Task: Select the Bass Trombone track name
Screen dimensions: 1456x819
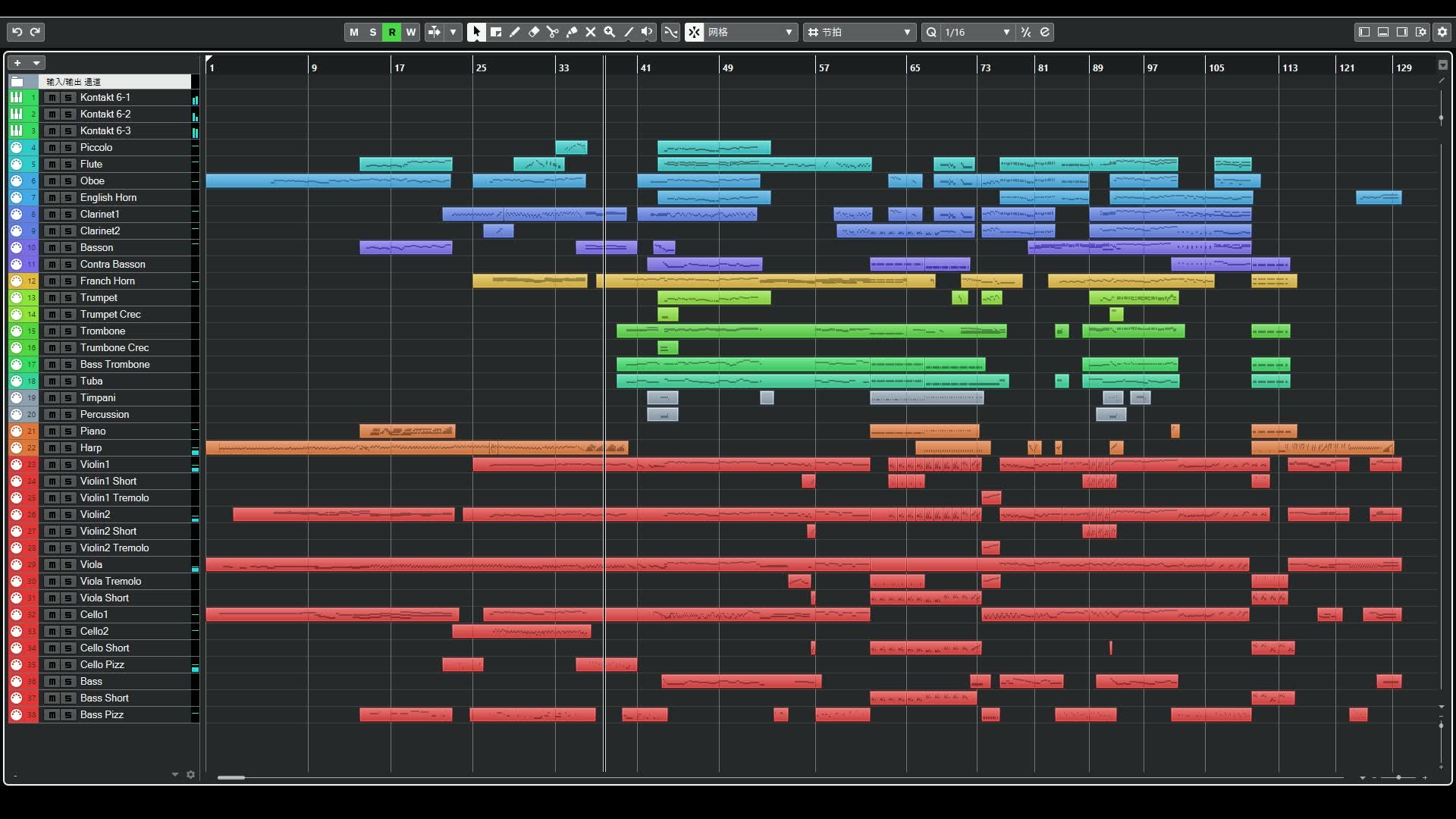Action: 115,364
